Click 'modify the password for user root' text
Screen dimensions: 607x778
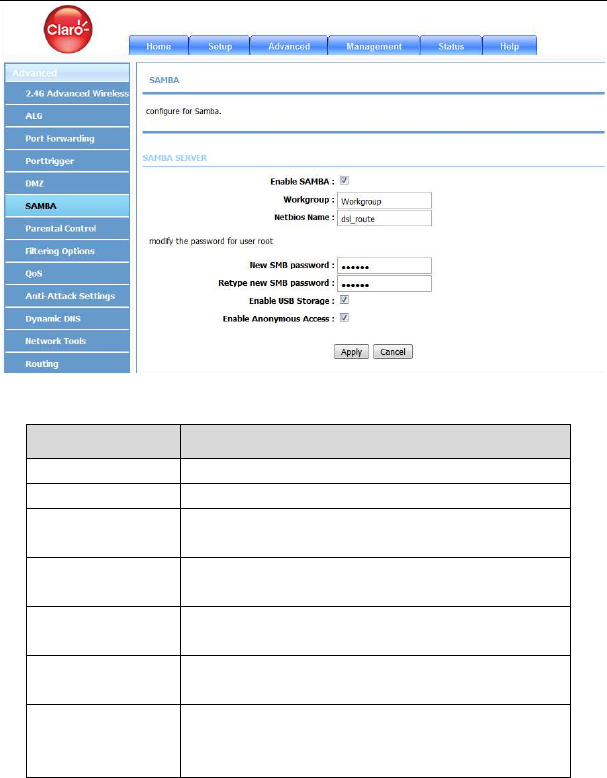pyautogui.click(x=211, y=241)
